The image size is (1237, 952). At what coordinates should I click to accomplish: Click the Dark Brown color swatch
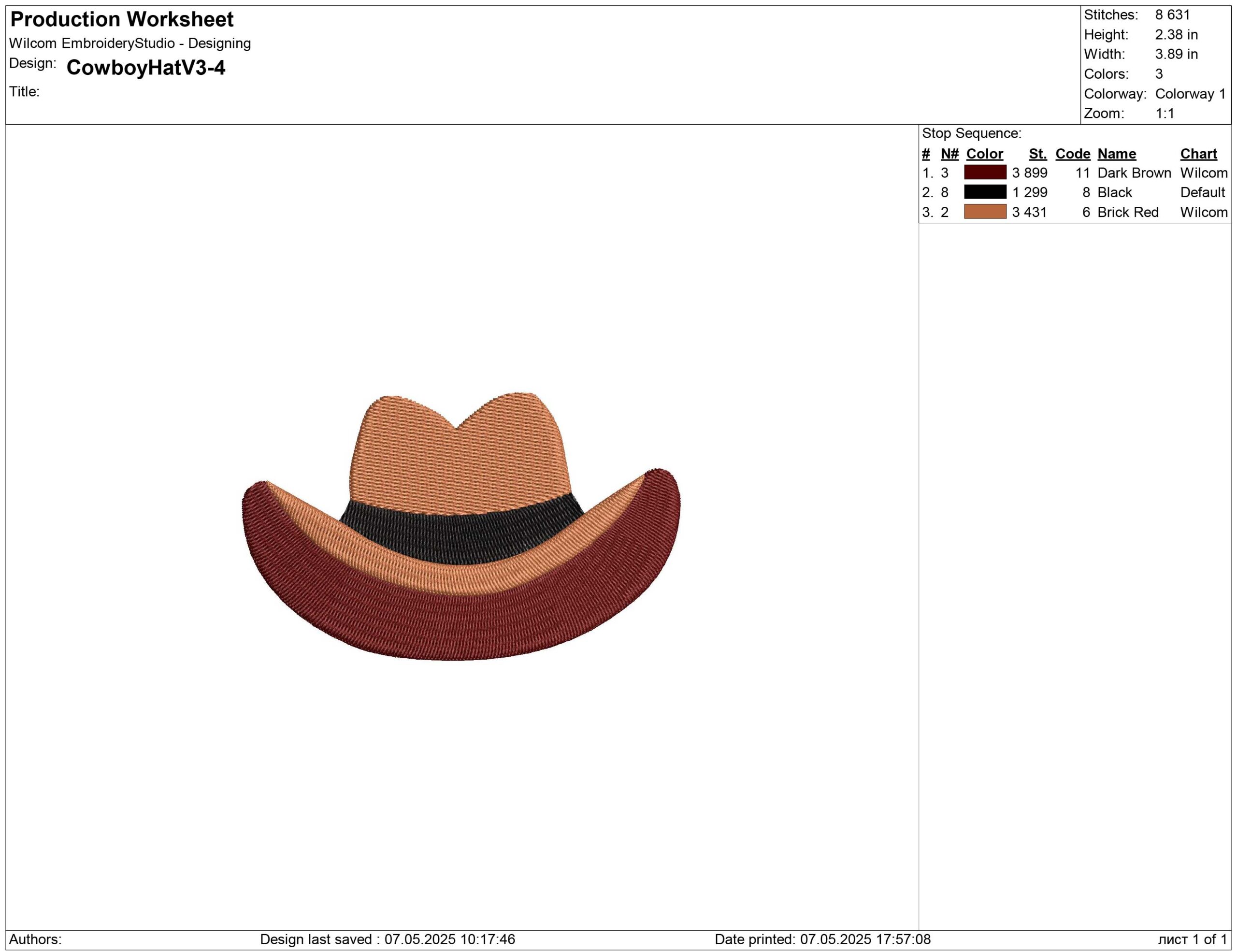click(x=985, y=172)
